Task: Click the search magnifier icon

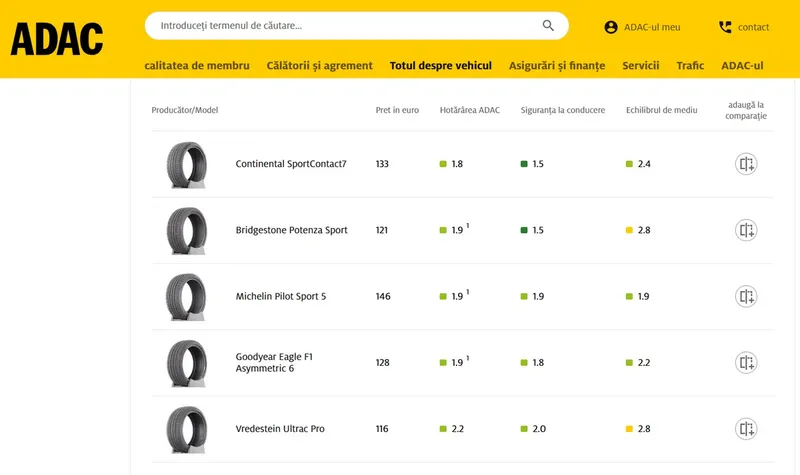Action: [548, 26]
